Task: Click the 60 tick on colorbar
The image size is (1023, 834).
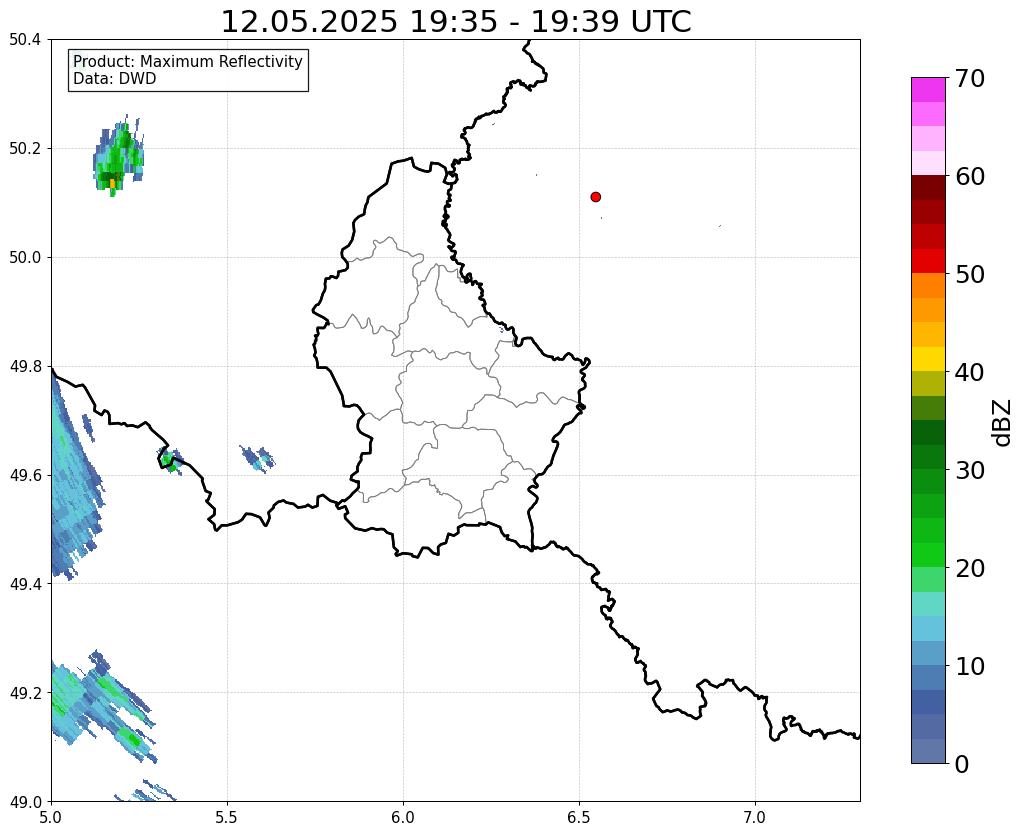Action: tap(970, 176)
